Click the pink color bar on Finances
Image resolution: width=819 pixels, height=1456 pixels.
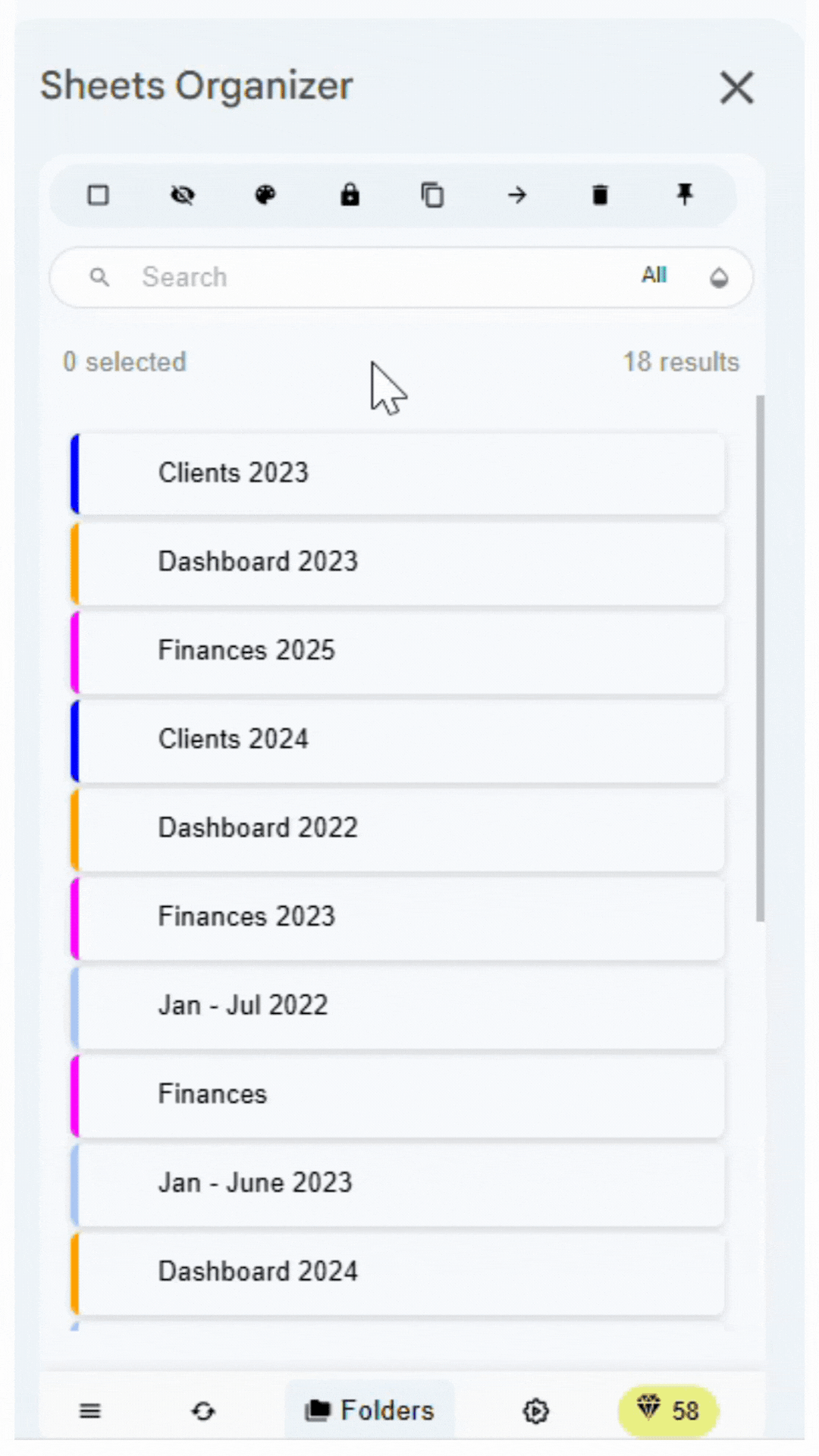76,1093
